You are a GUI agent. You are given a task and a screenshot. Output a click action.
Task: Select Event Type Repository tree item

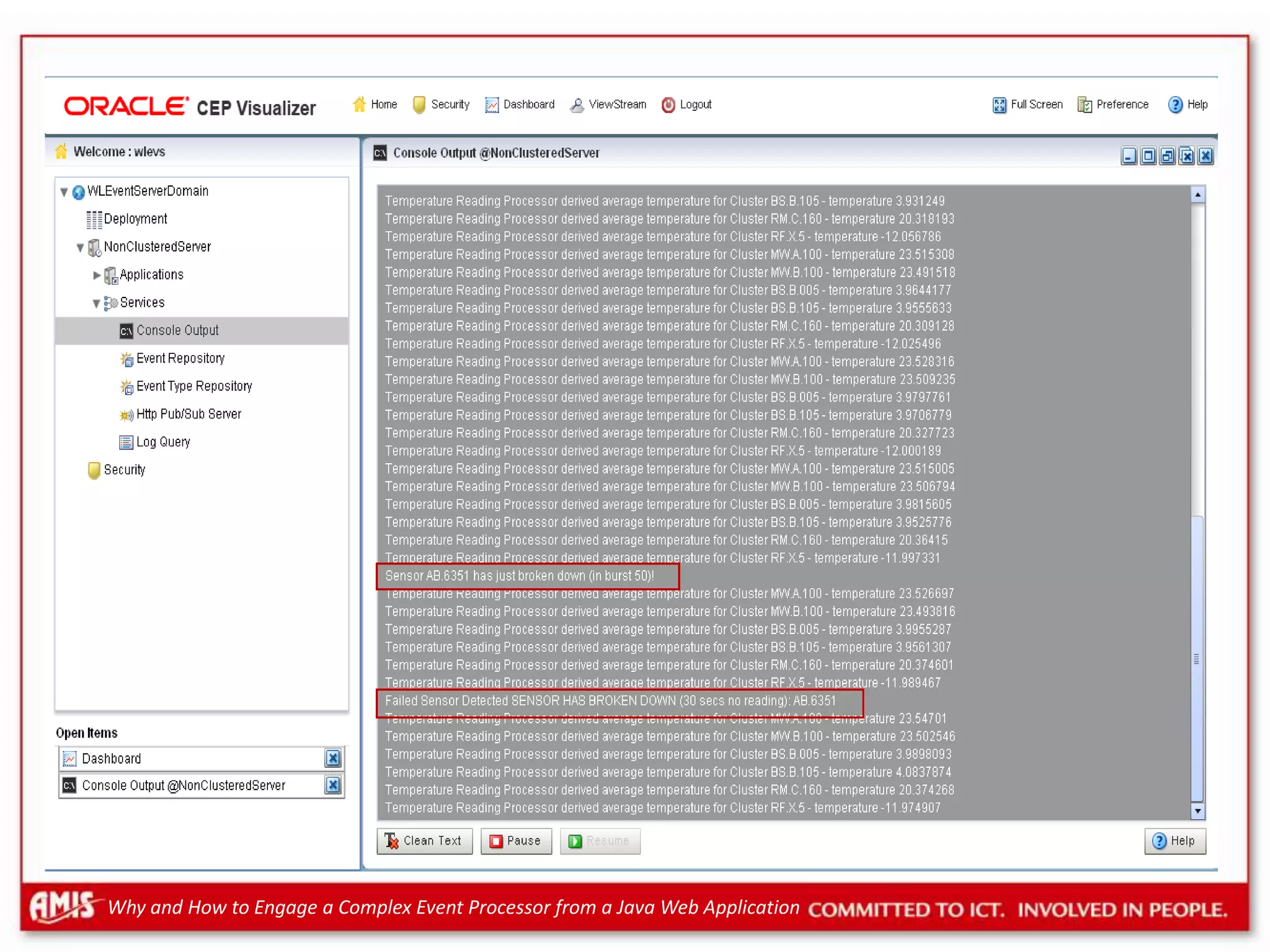point(194,386)
